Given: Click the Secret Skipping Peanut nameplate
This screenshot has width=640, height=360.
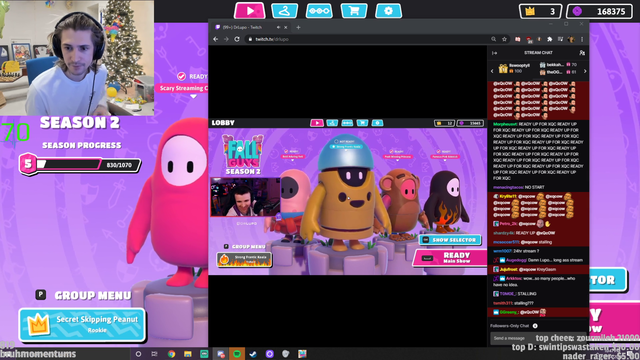Looking at the screenshot, I should (x=82, y=324).
